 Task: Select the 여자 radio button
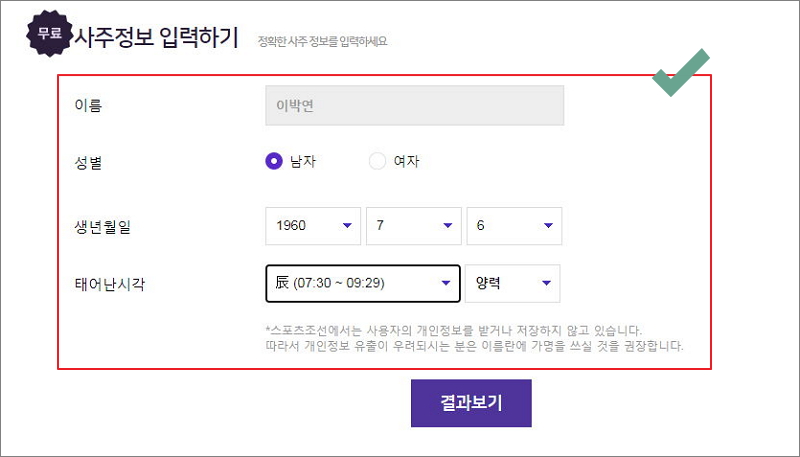(377, 162)
